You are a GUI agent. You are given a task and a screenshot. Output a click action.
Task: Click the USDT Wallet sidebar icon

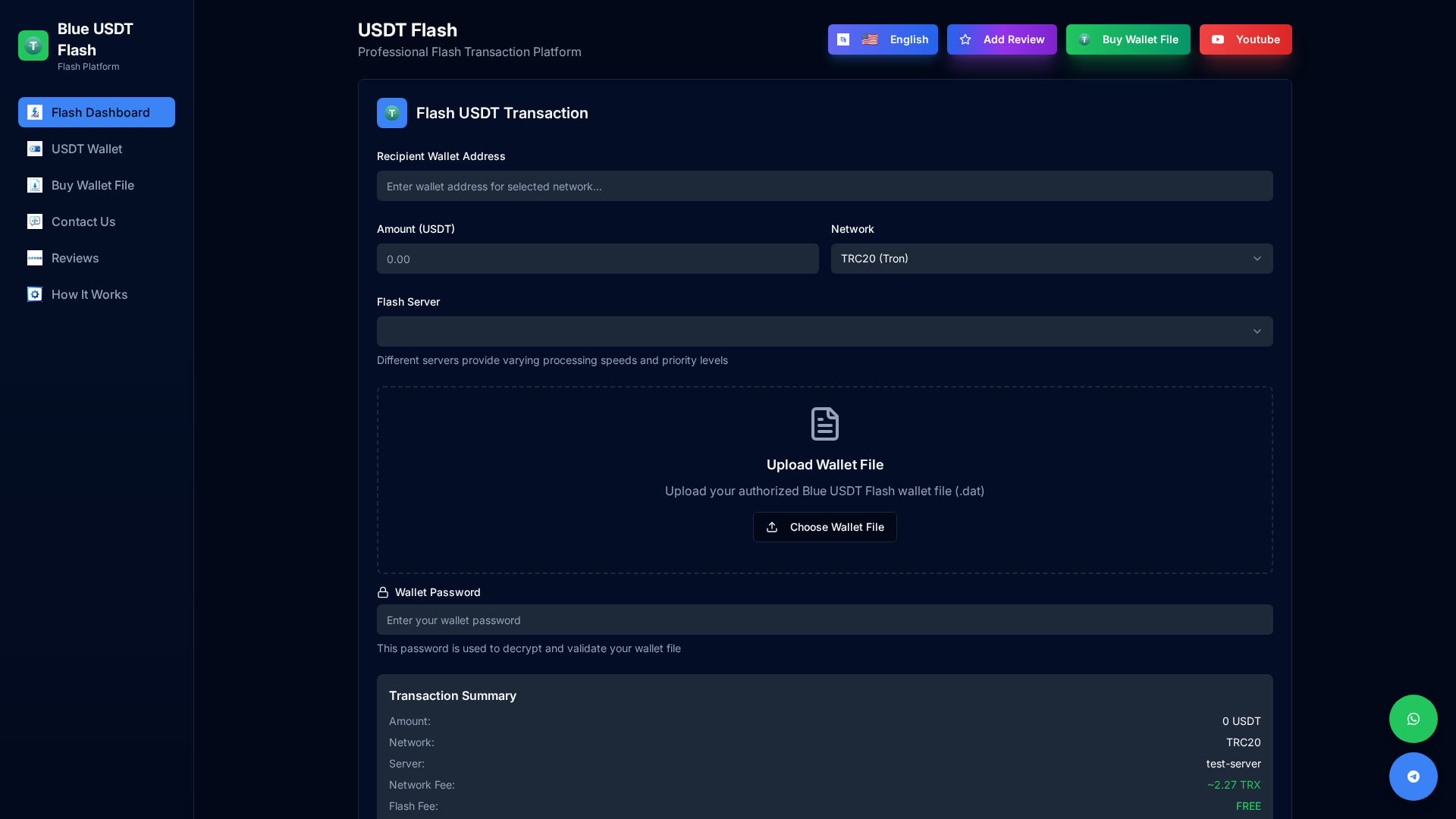(x=35, y=149)
